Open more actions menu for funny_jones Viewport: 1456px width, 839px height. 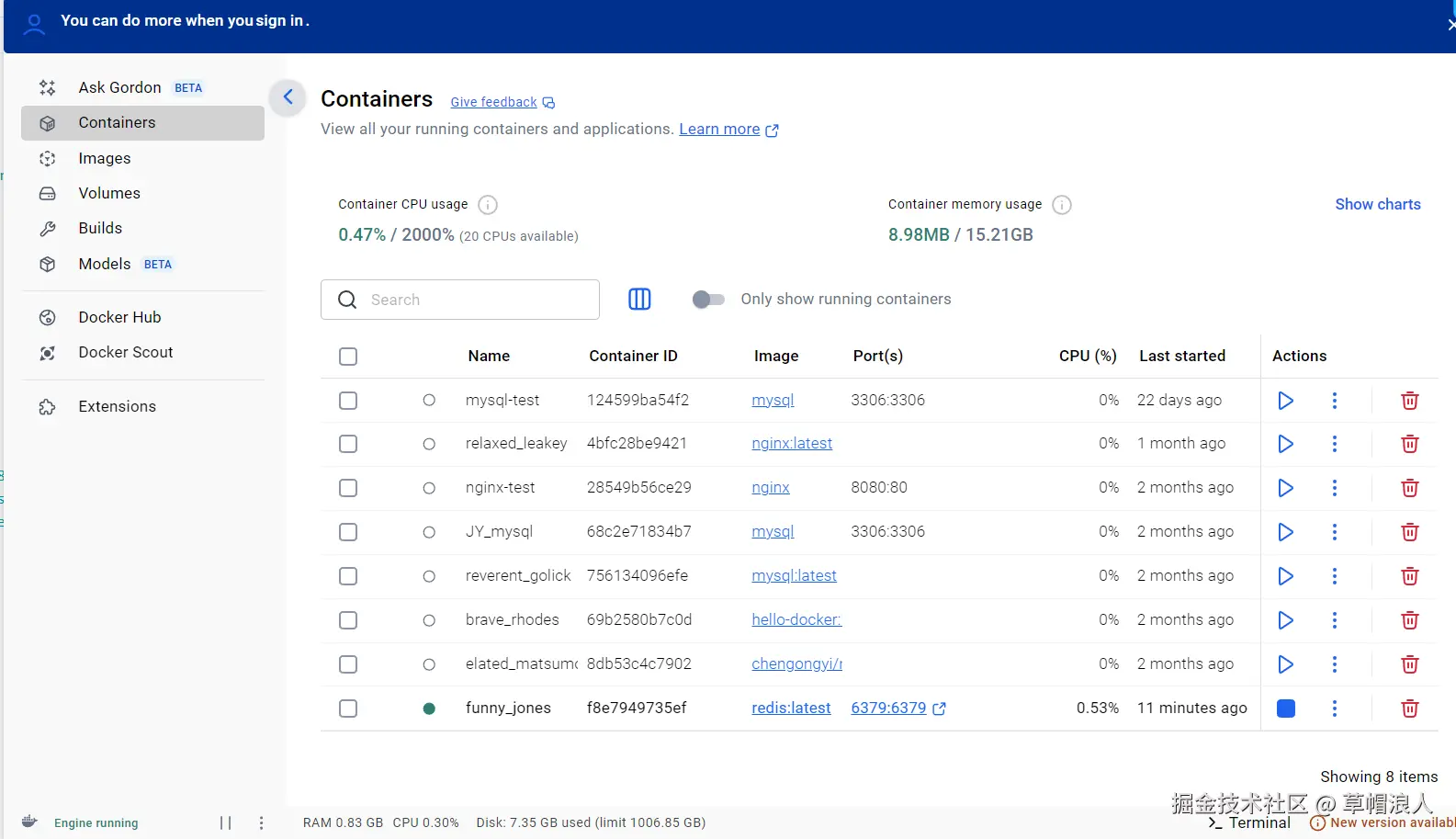pyautogui.click(x=1335, y=709)
